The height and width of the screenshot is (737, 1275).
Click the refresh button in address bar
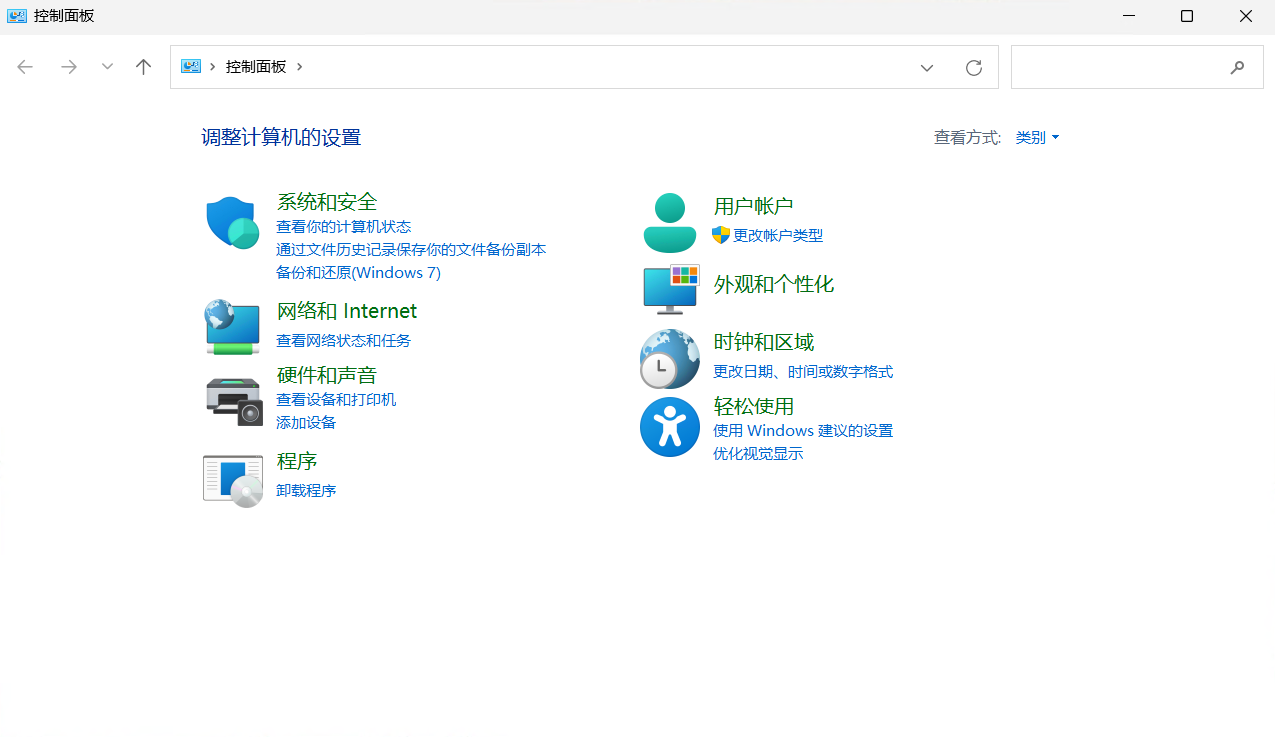click(973, 67)
